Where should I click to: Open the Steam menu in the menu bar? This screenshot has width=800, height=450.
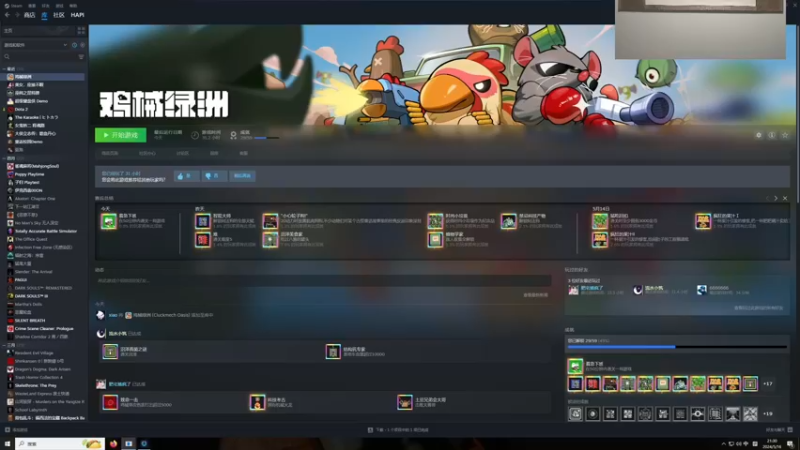[13, 6]
